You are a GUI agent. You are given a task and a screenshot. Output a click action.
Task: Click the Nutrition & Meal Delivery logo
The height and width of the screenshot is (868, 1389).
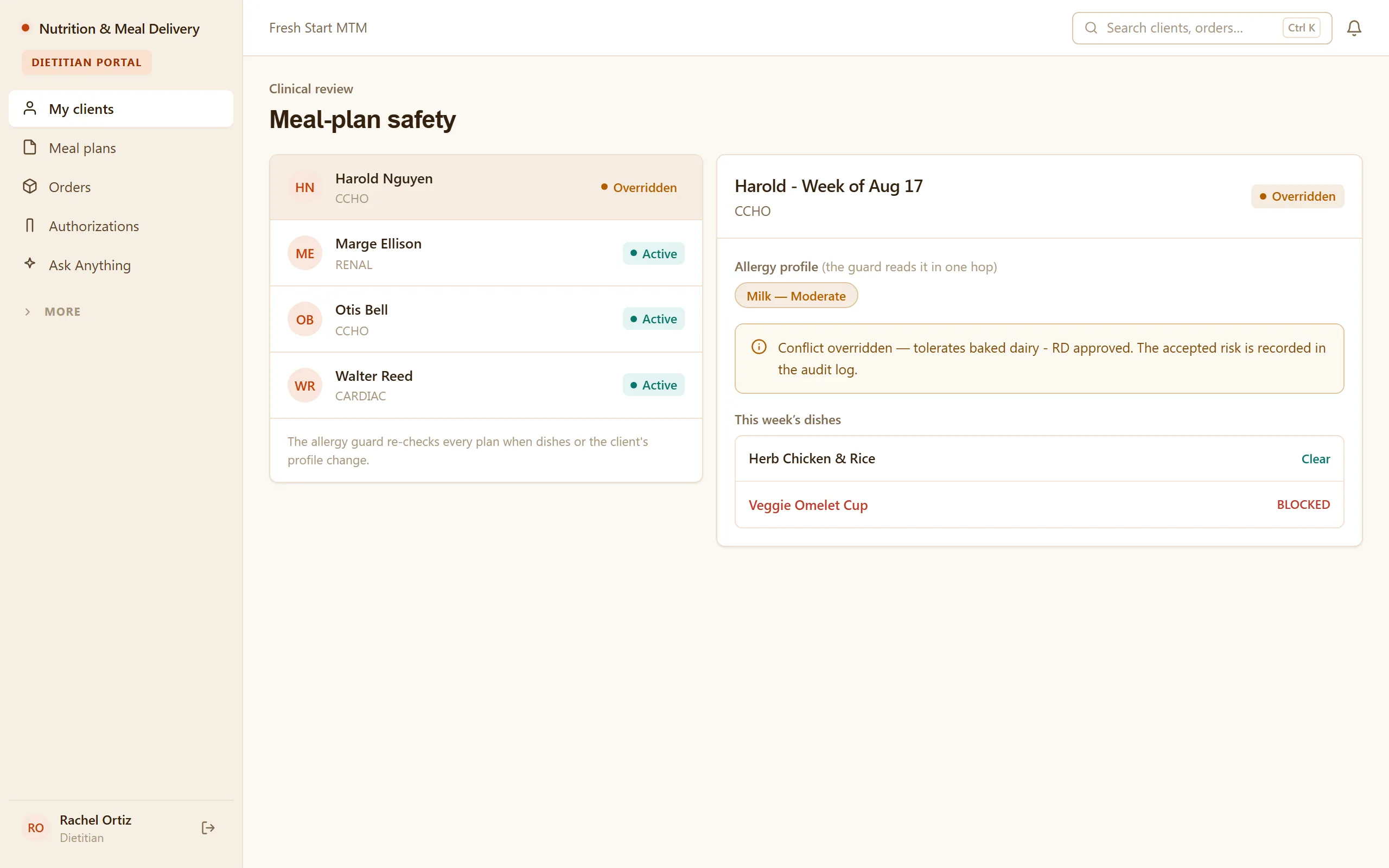click(x=110, y=29)
